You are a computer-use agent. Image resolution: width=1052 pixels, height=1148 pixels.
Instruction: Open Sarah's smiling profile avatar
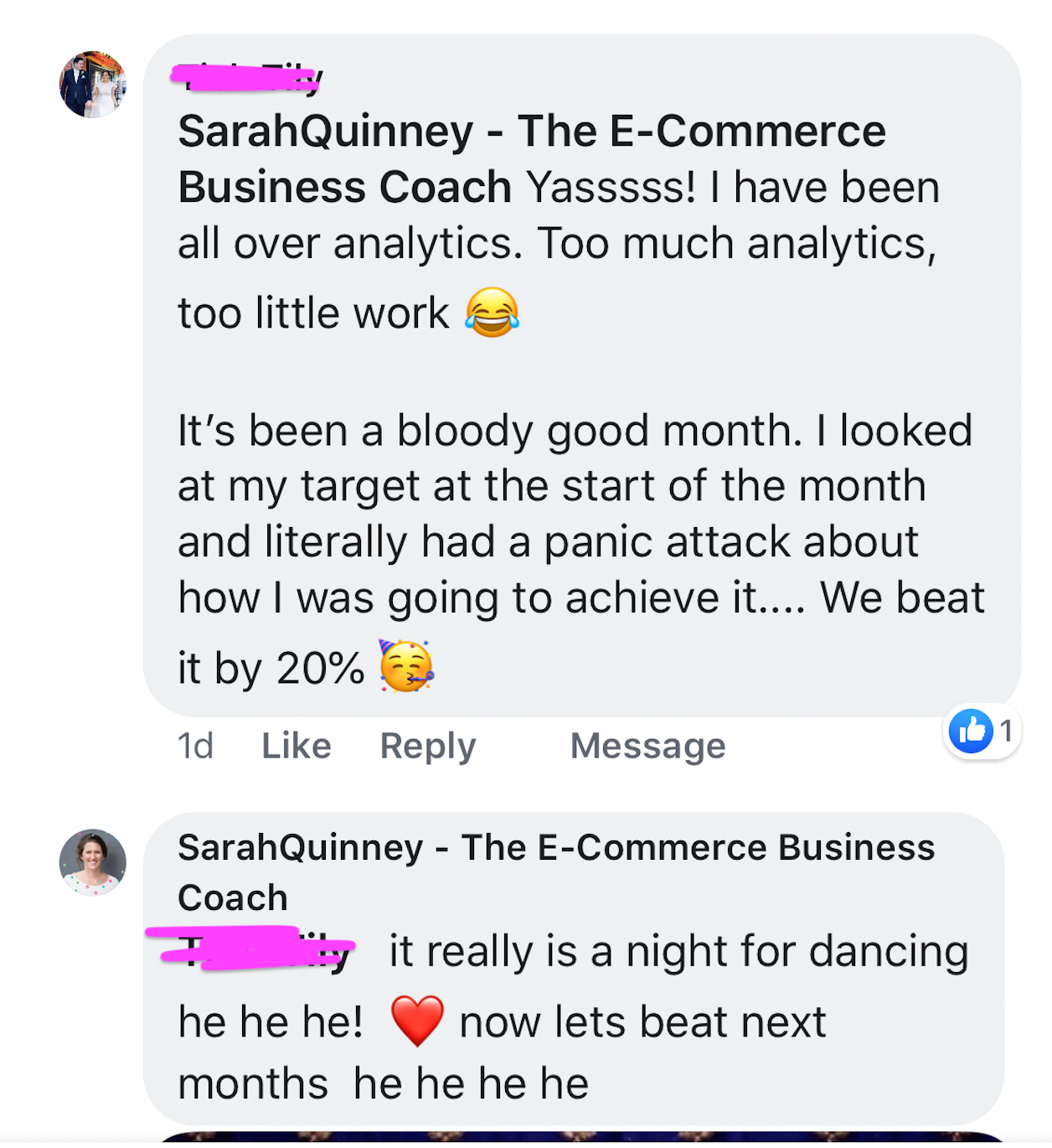pos(92,862)
